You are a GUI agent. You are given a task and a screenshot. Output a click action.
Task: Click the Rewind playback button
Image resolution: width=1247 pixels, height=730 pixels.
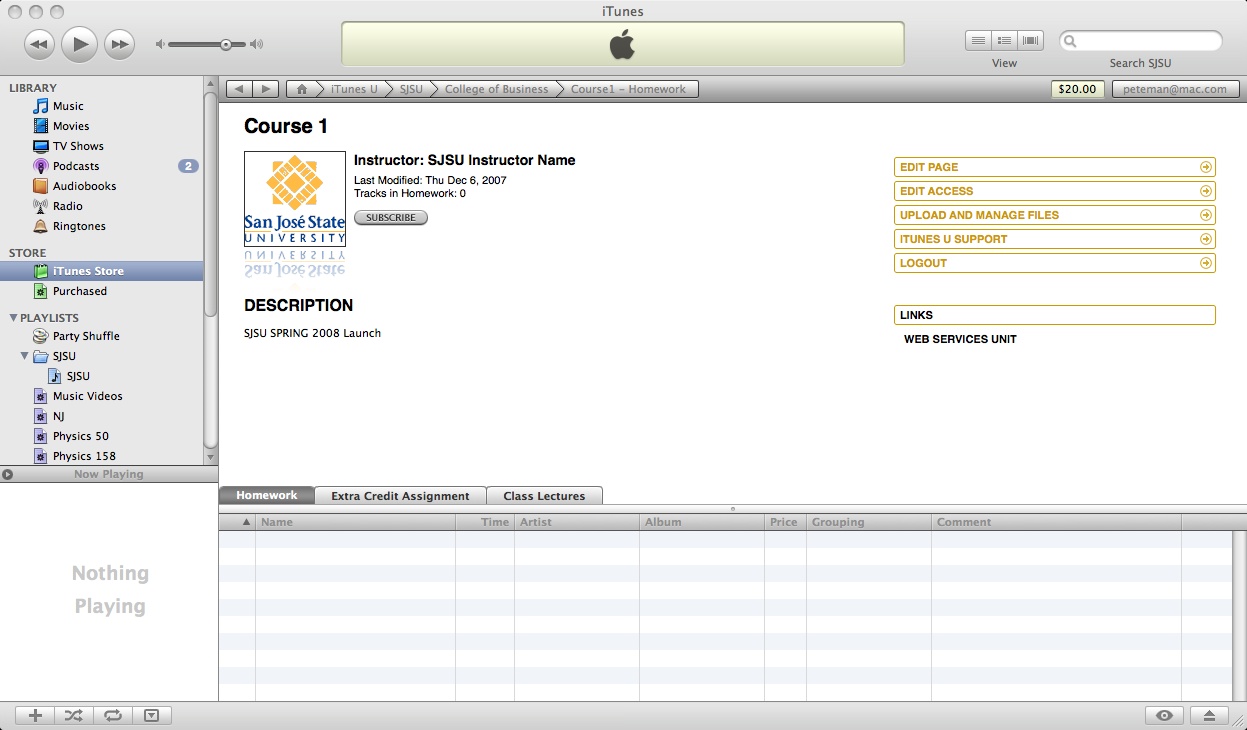[39, 44]
